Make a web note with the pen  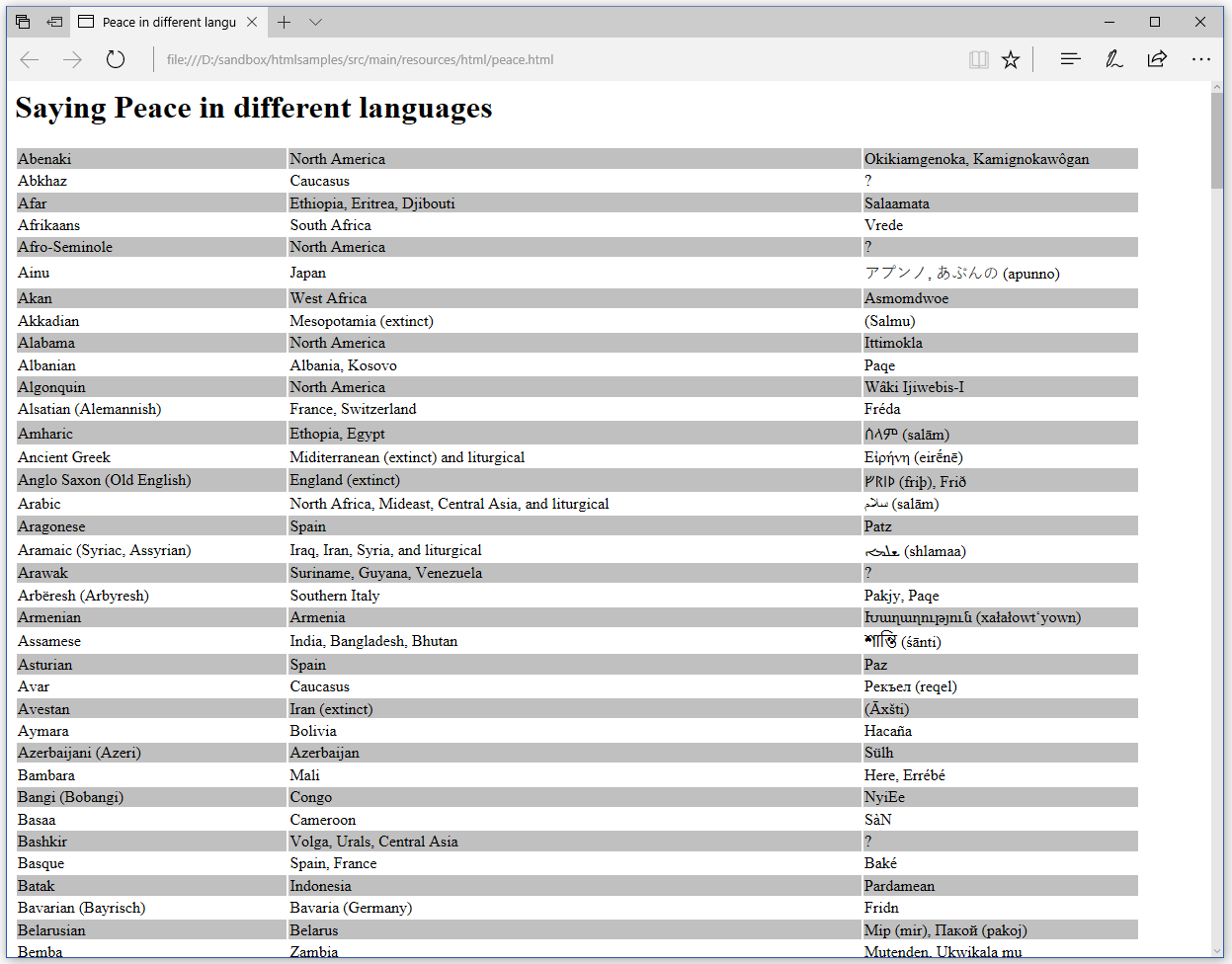click(1113, 59)
